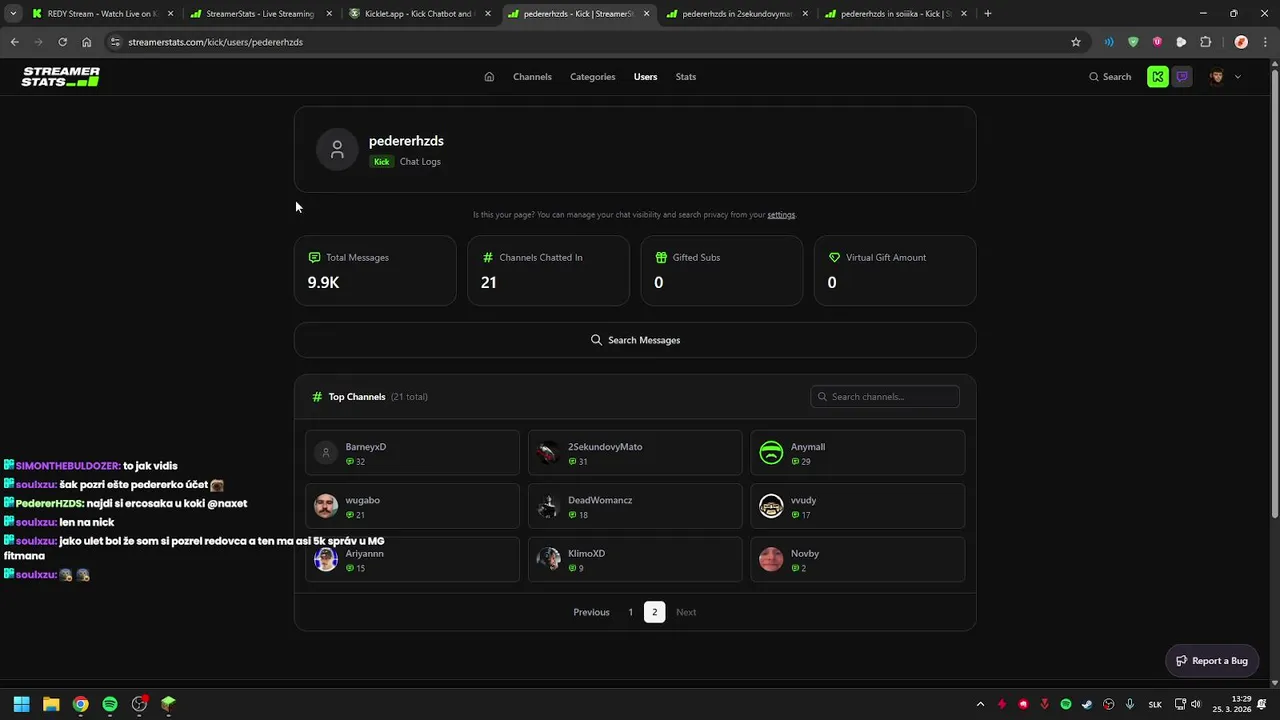Open the green shield adblock extension
Screen dimensions: 1280x720
[x=1133, y=42]
